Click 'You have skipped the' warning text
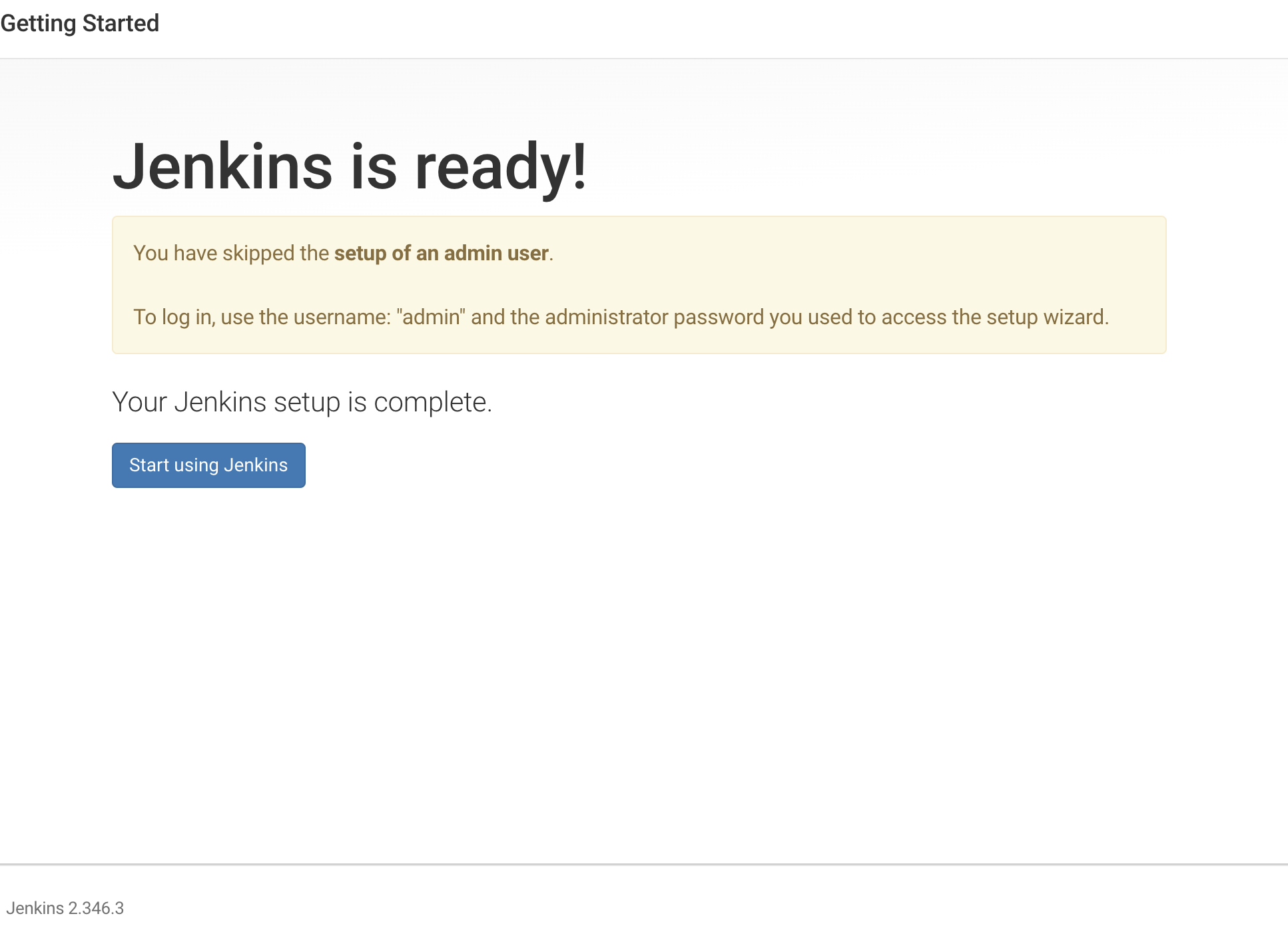Screen dimensions: 1288x928 (x=231, y=254)
